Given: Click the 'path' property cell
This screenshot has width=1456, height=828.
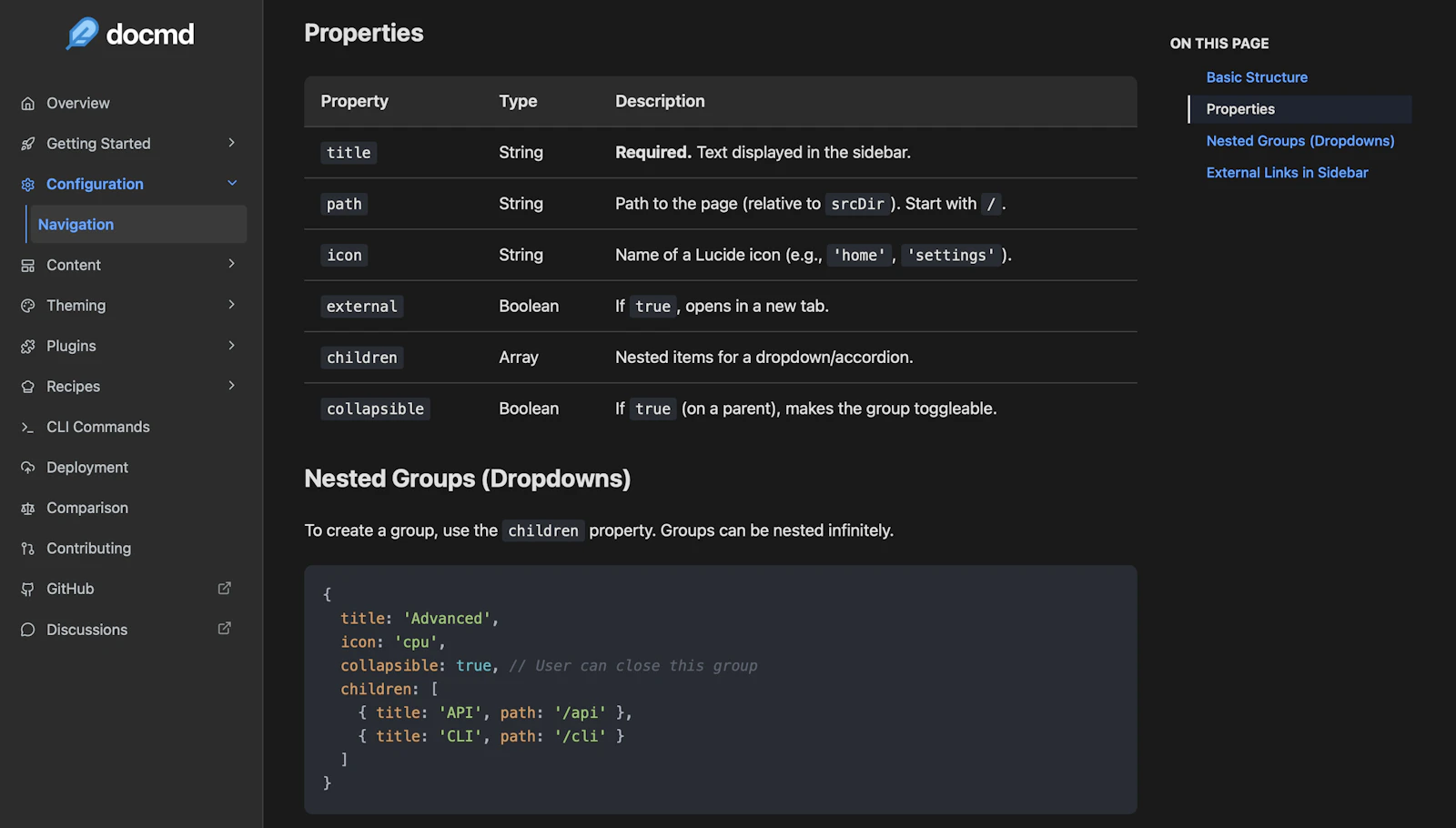Looking at the screenshot, I should point(344,204).
